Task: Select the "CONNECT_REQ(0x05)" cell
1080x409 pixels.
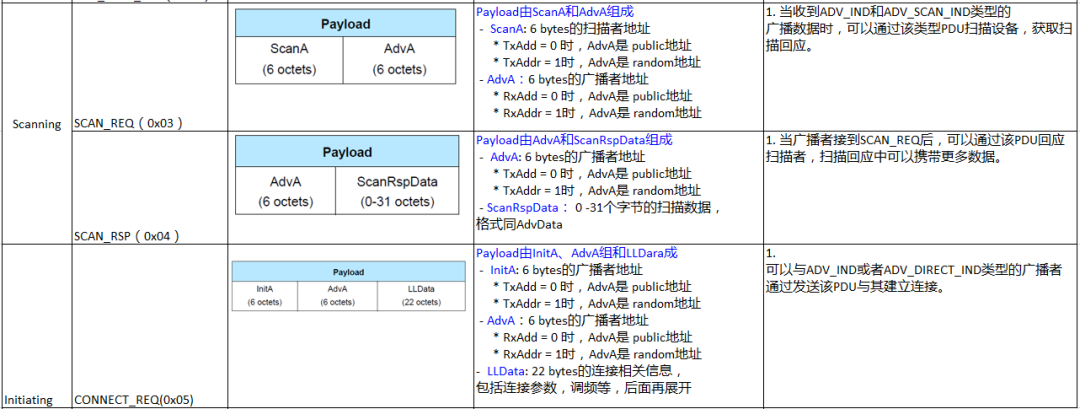Action: (149, 326)
